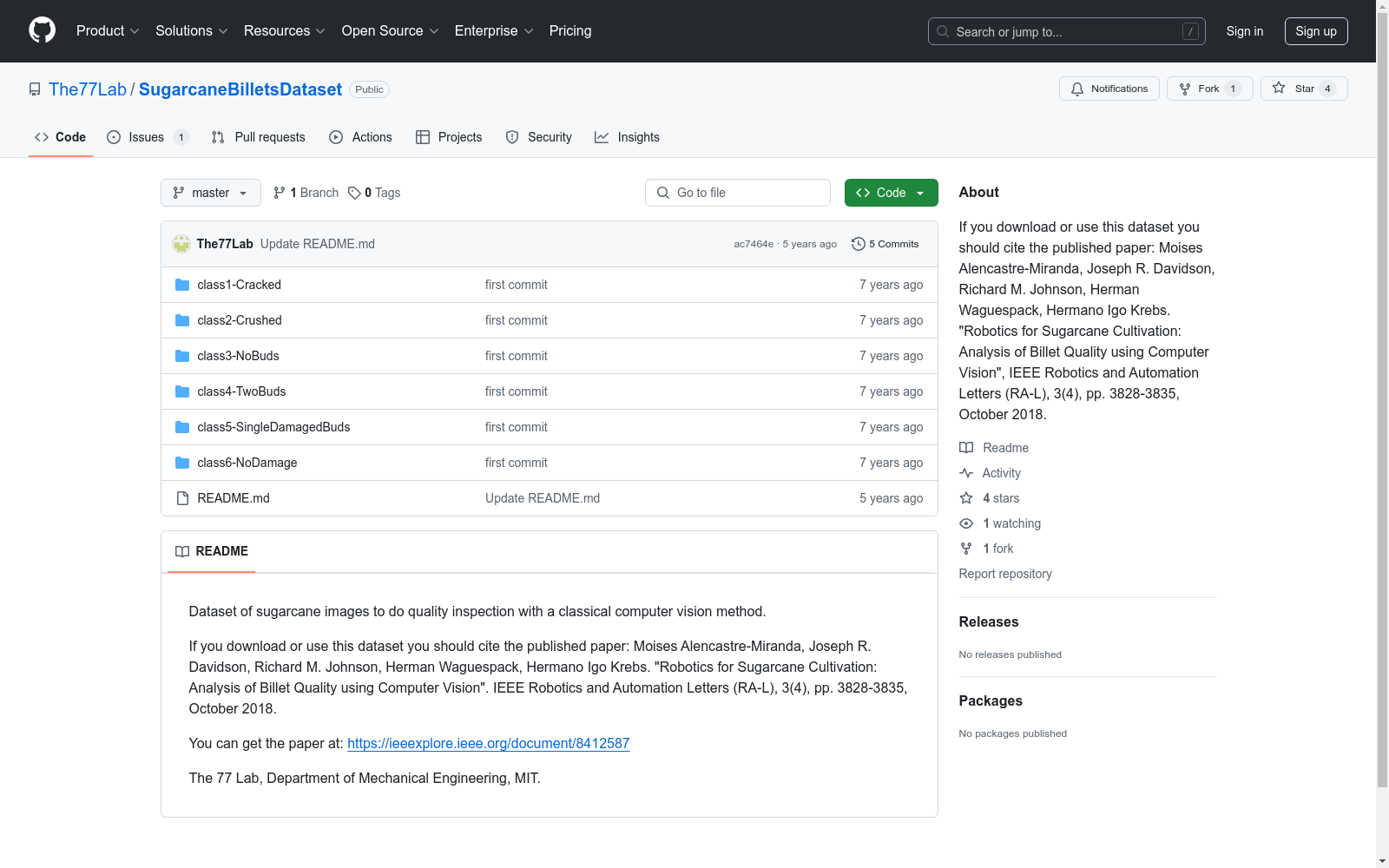This screenshot has height=868, width=1389.
Task: Open the Releases section heading
Action: click(x=989, y=621)
